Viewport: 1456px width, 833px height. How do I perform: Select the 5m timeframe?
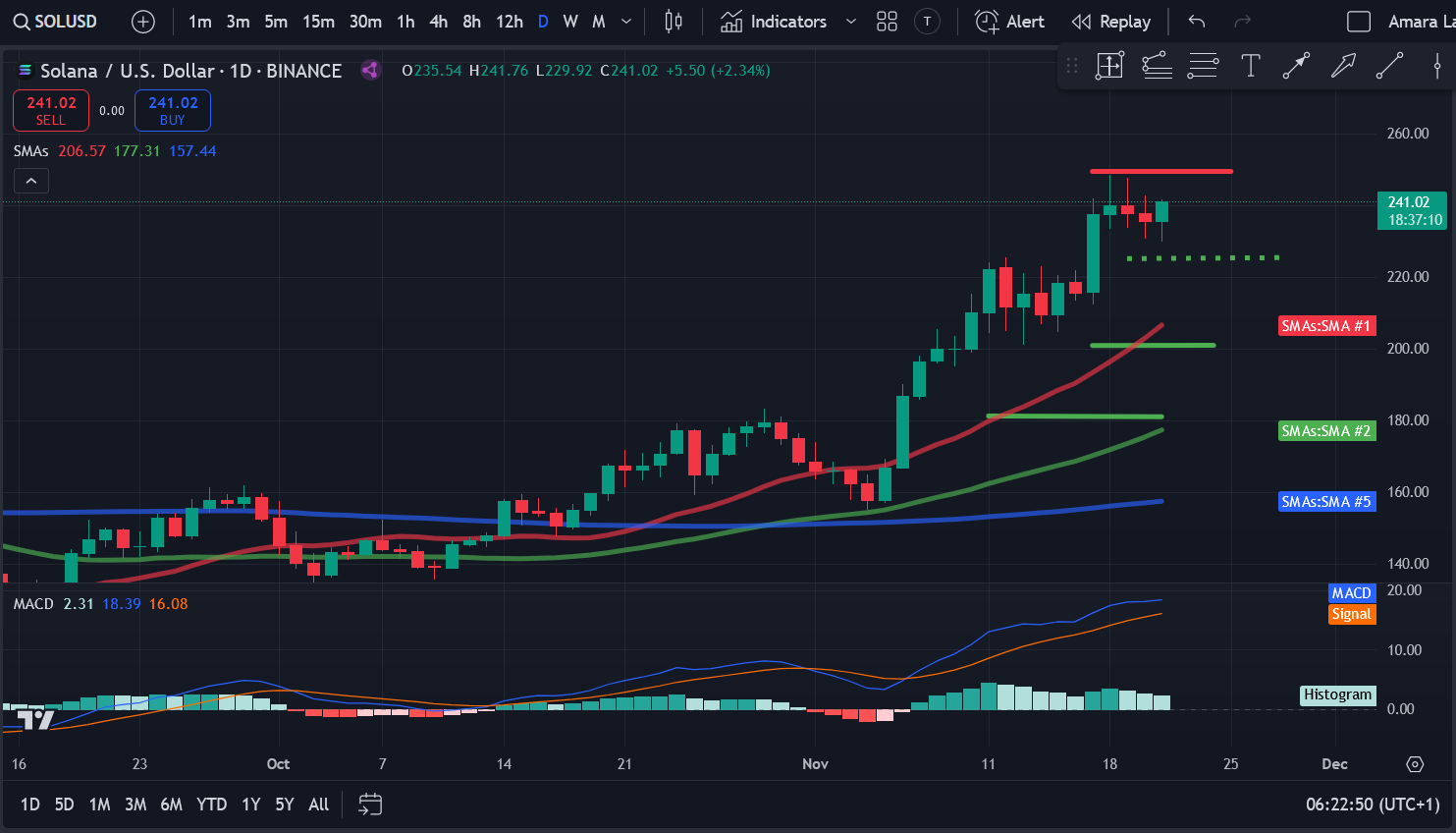276,22
